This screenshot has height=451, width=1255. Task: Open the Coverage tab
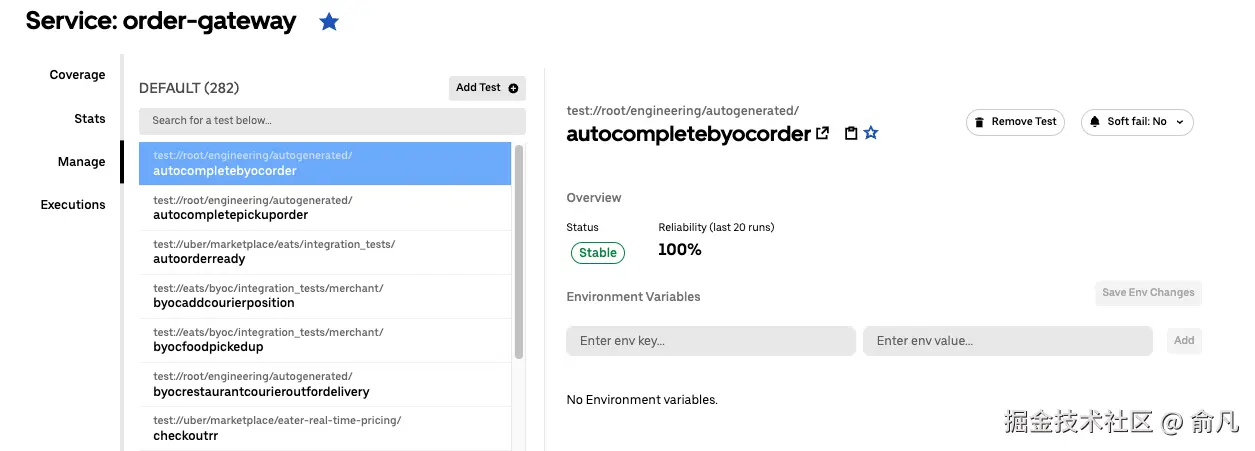[x=77, y=75]
